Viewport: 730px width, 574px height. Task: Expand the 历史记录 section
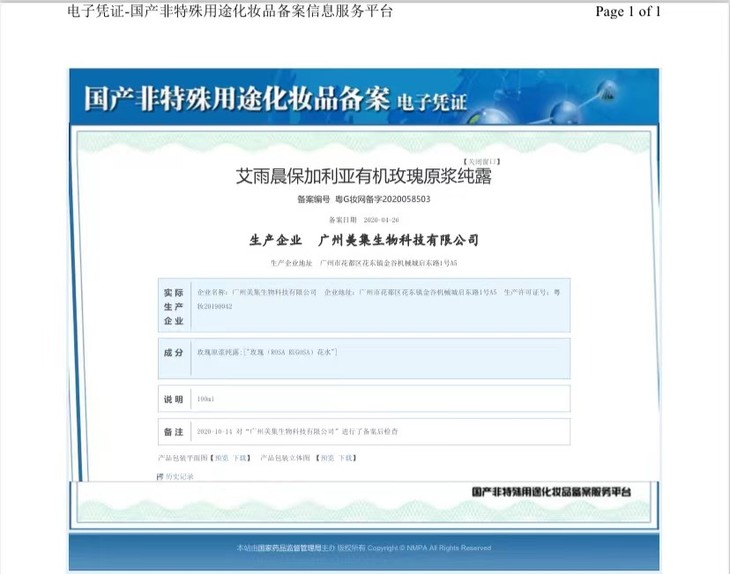179,477
